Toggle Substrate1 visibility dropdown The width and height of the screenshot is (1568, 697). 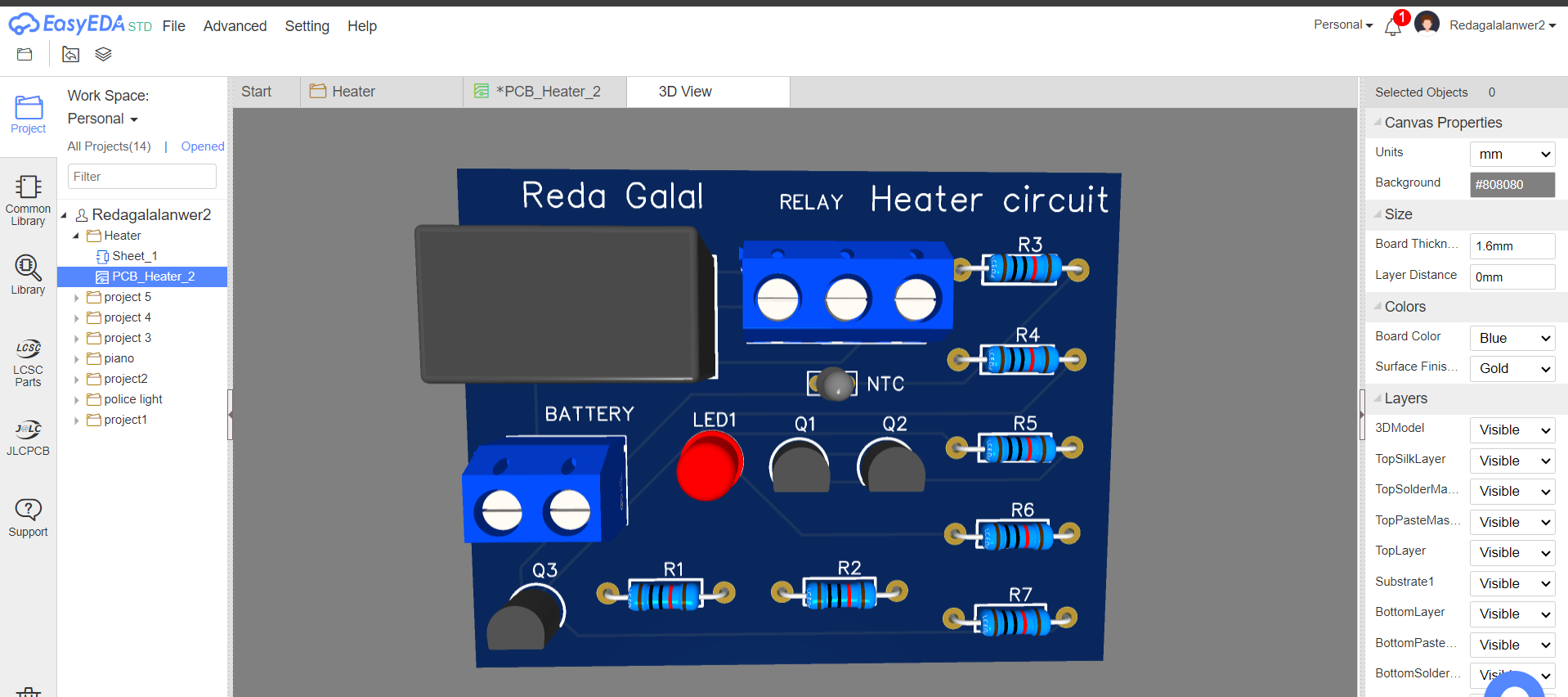pyautogui.click(x=1512, y=583)
